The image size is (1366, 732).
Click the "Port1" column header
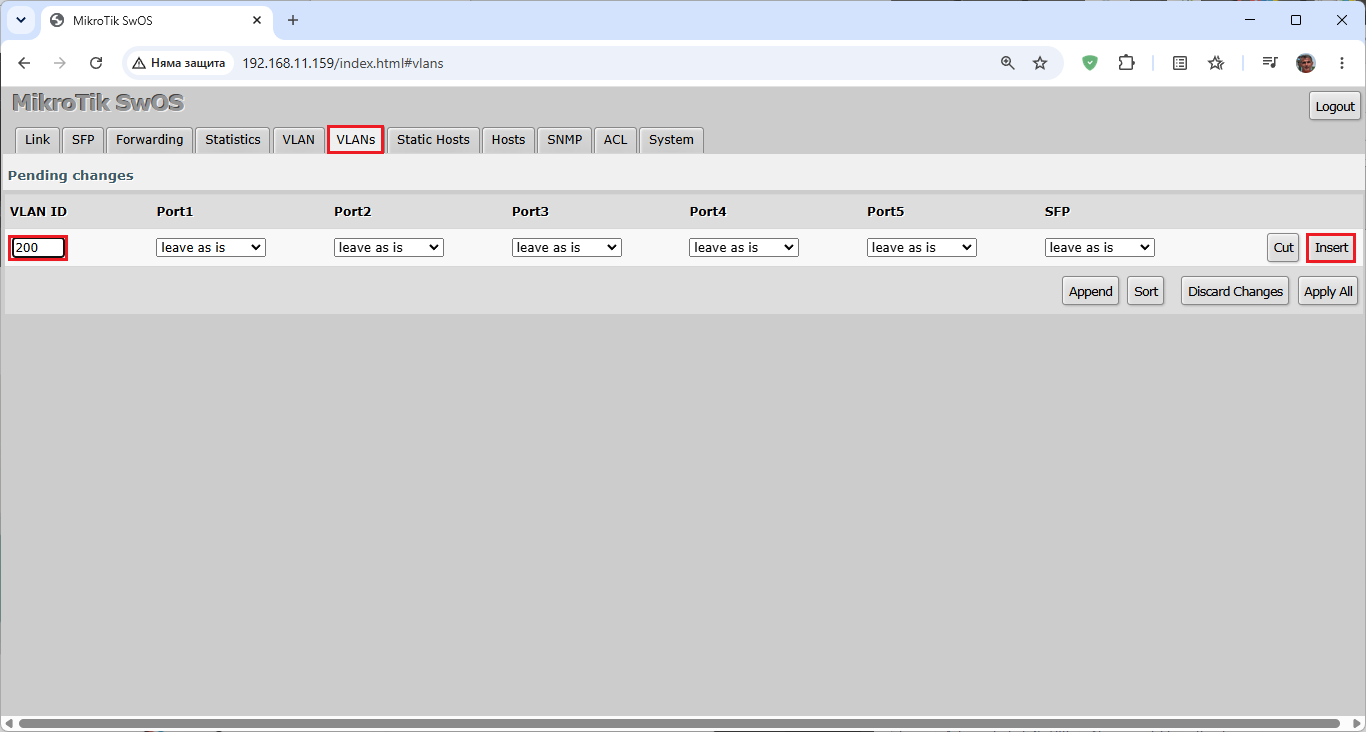click(175, 211)
